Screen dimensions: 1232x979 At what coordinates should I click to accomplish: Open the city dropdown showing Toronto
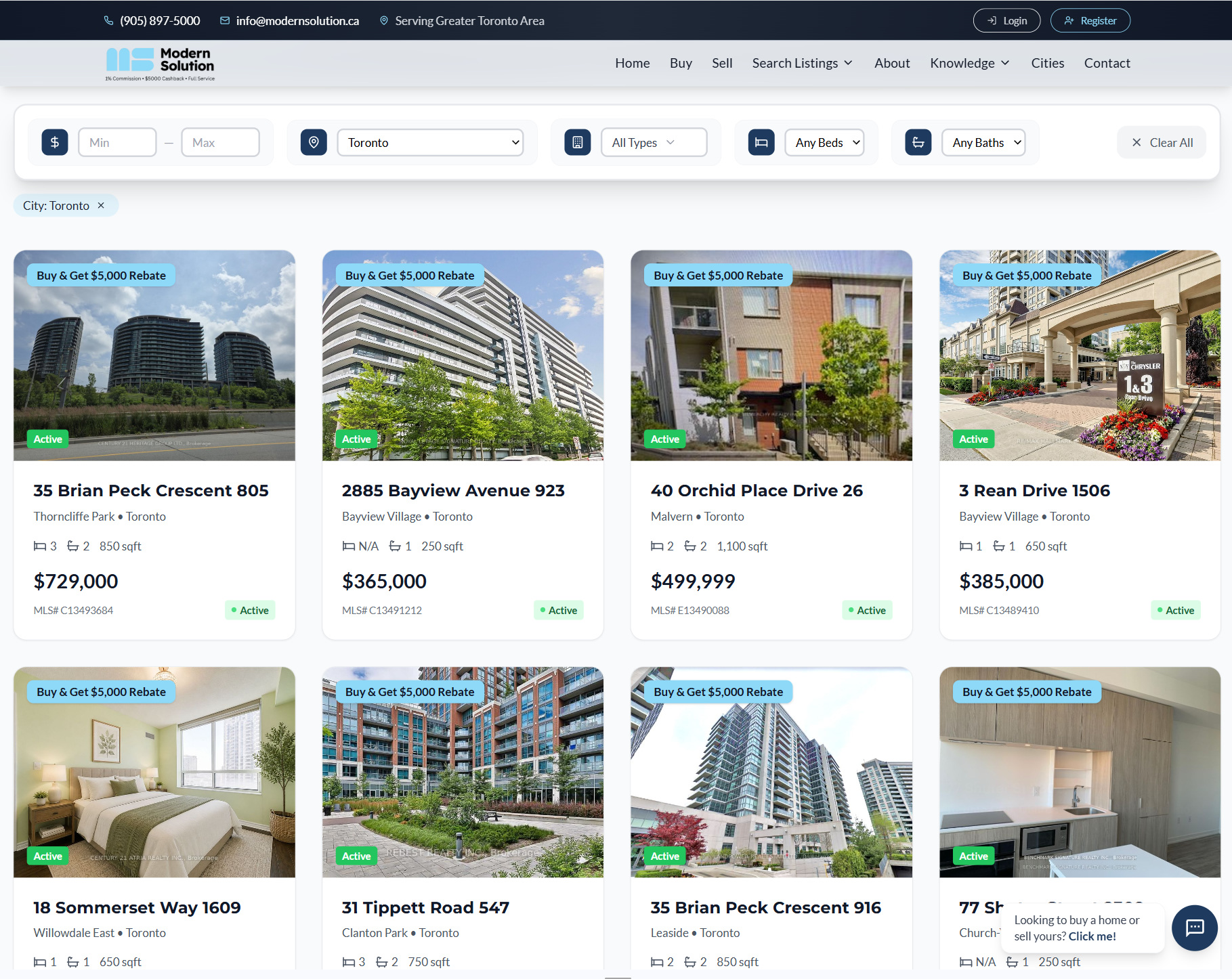tap(431, 142)
